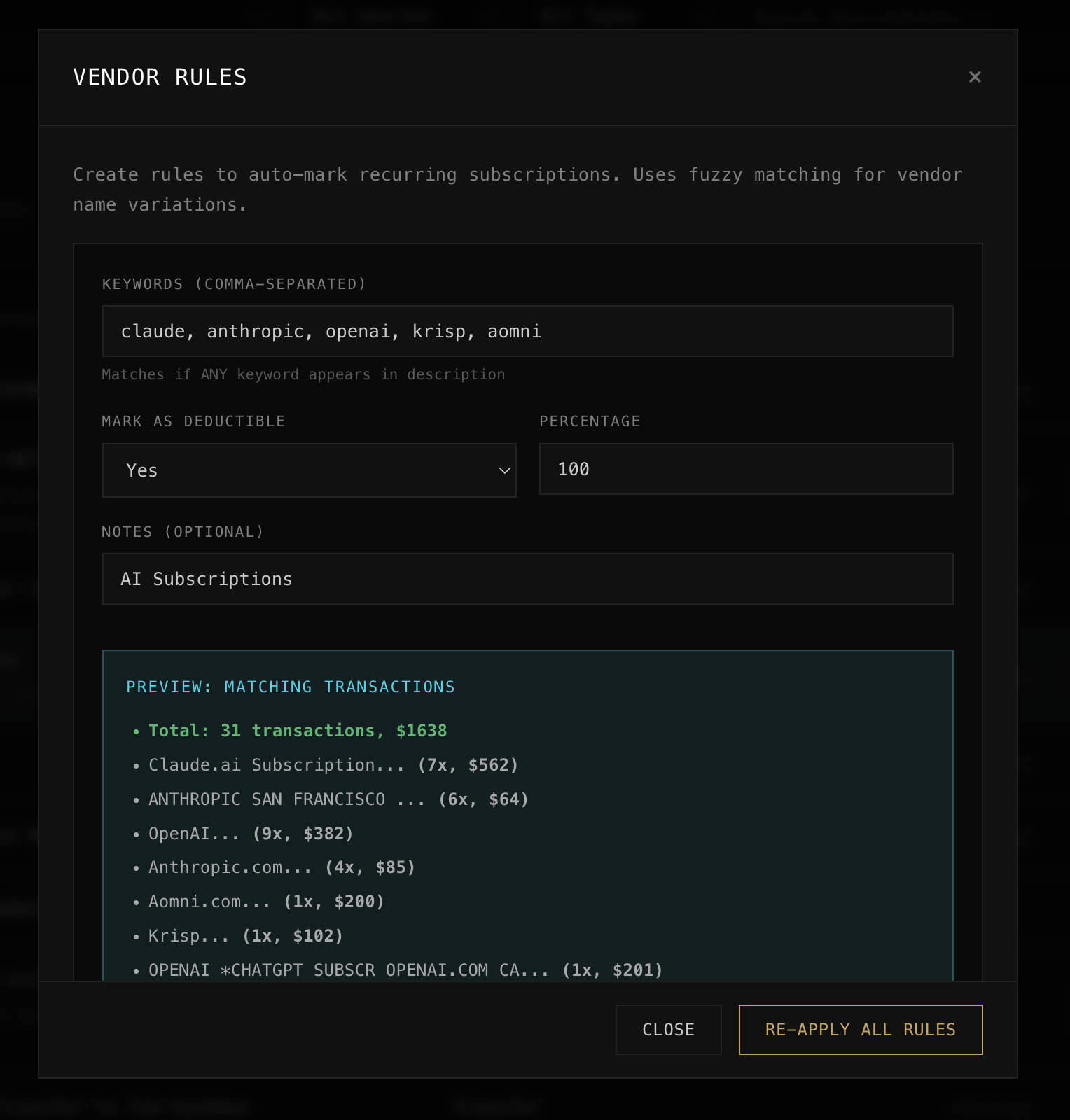
Task: Select the Total 31 transactions summary line
Action: (298, 730)
